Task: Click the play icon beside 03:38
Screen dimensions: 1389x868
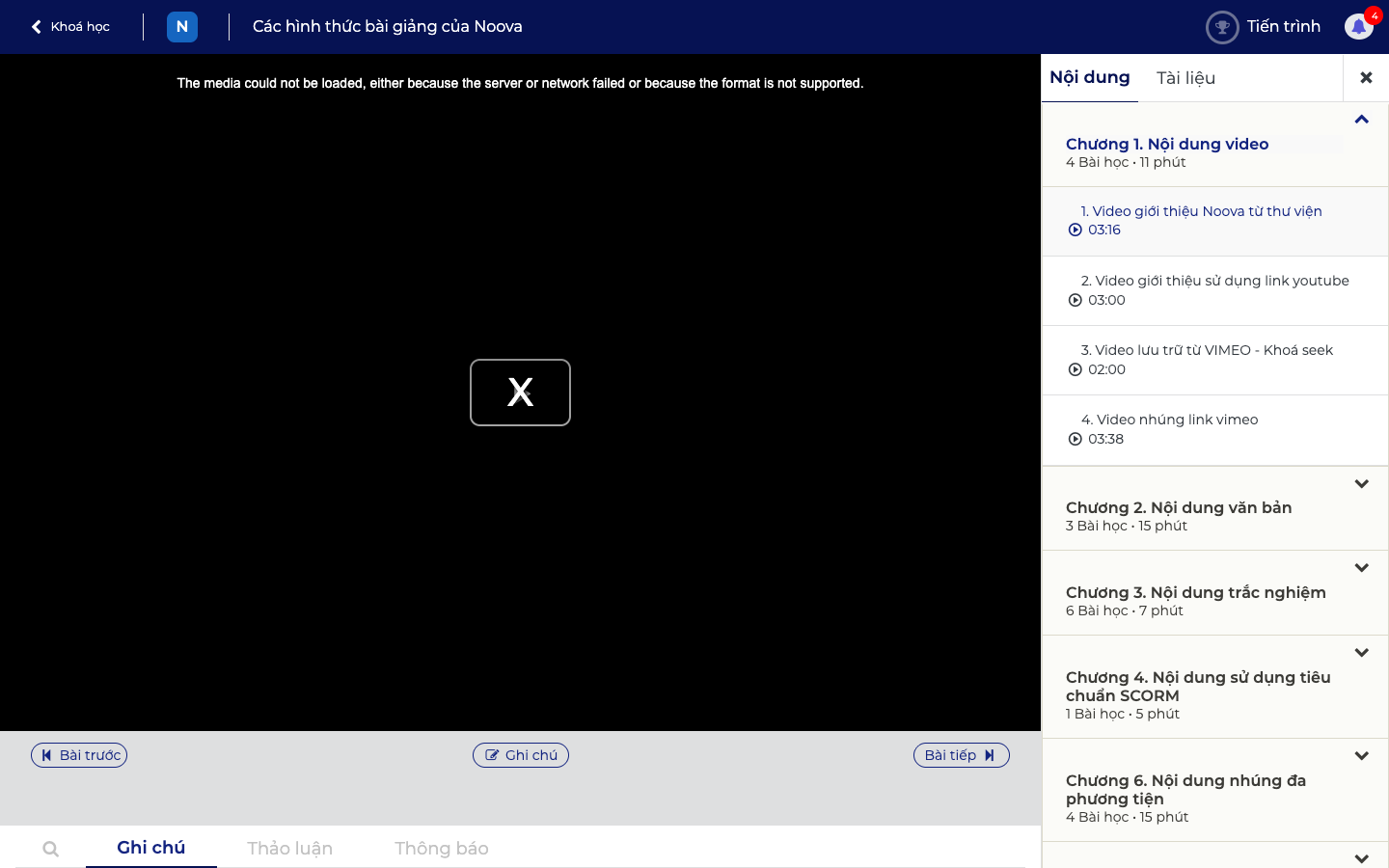Action: (x=1076, y=439)
